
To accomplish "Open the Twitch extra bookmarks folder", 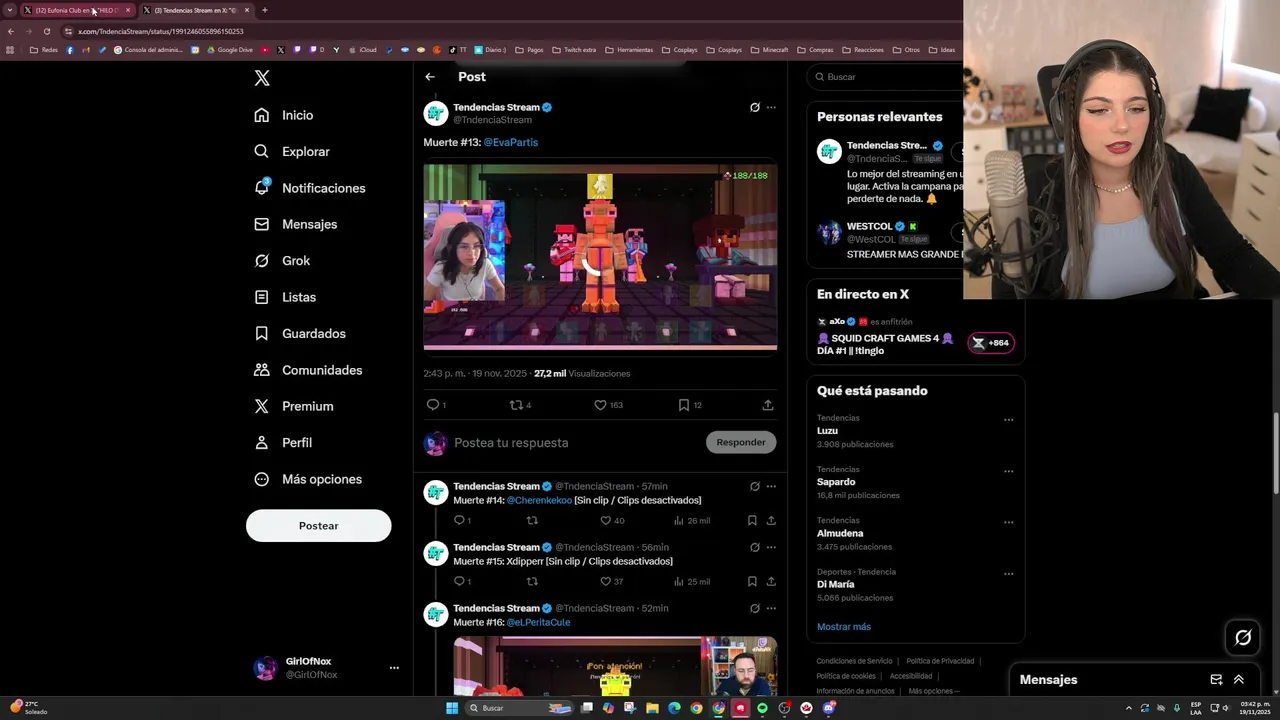I will 574,50.
